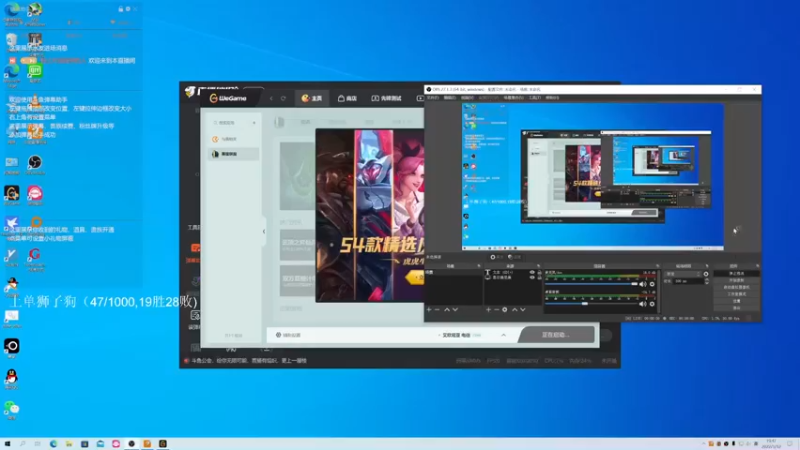Open the OBS Studio desktop shortcut
Image resolution: width=800 pixels, height=450 pixels.
35,164
